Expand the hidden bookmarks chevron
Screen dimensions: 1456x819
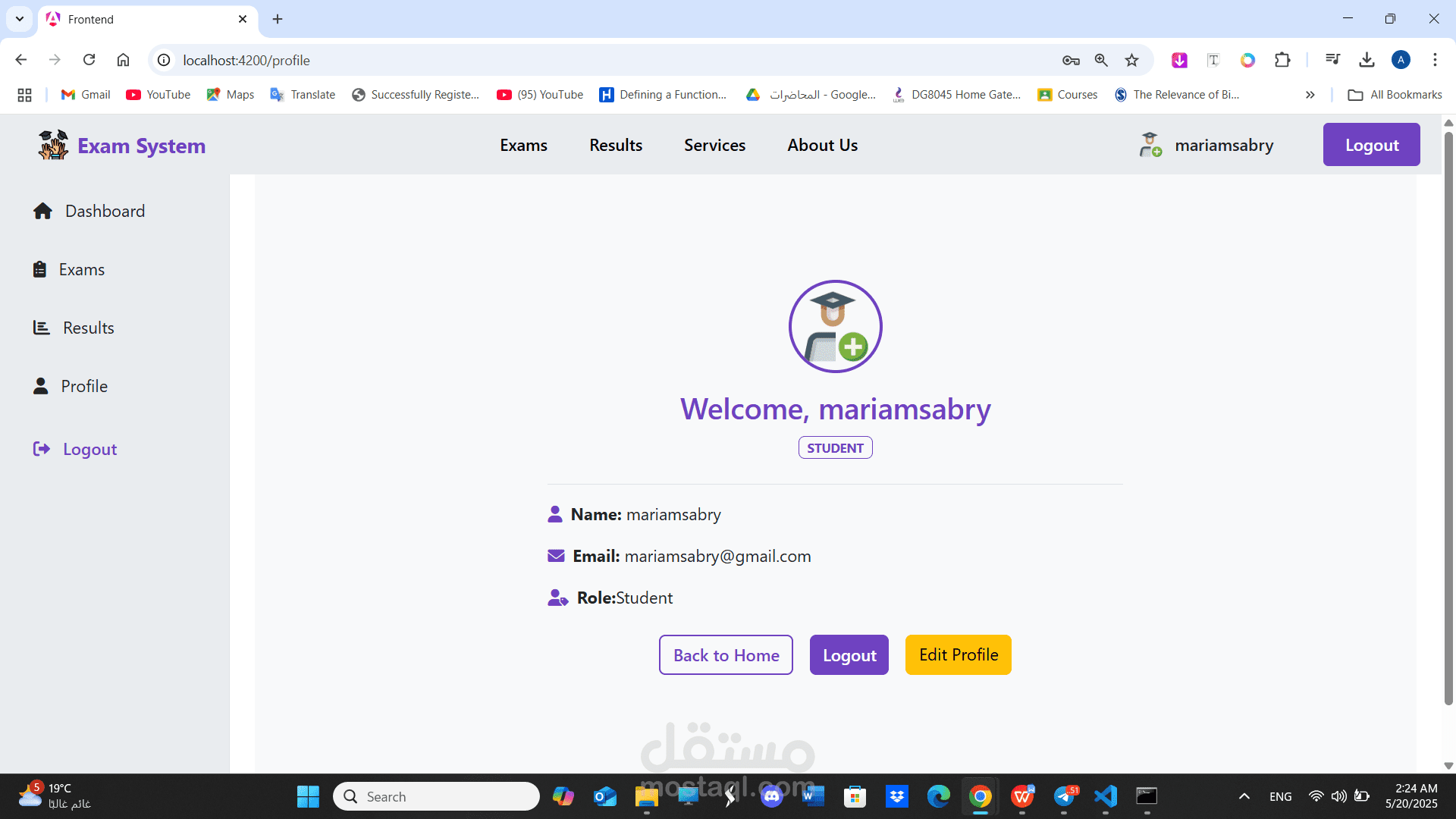tap(1310, 95)
